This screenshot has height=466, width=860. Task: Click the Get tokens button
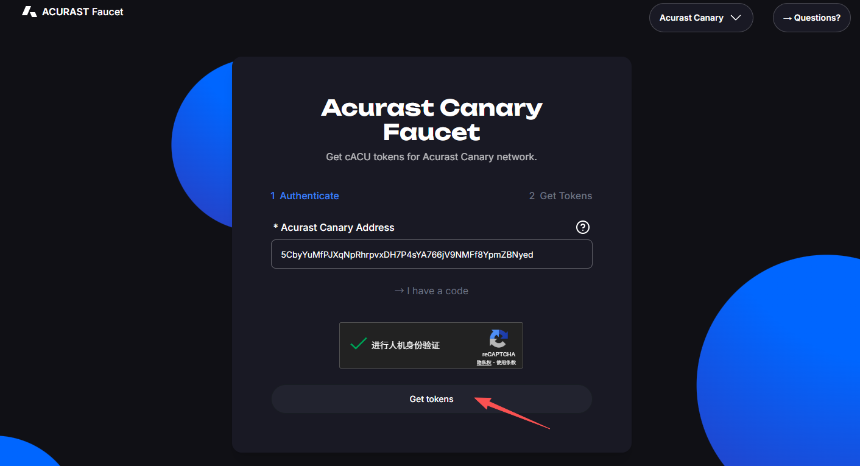pyautogui.click(x=432, y=399)
